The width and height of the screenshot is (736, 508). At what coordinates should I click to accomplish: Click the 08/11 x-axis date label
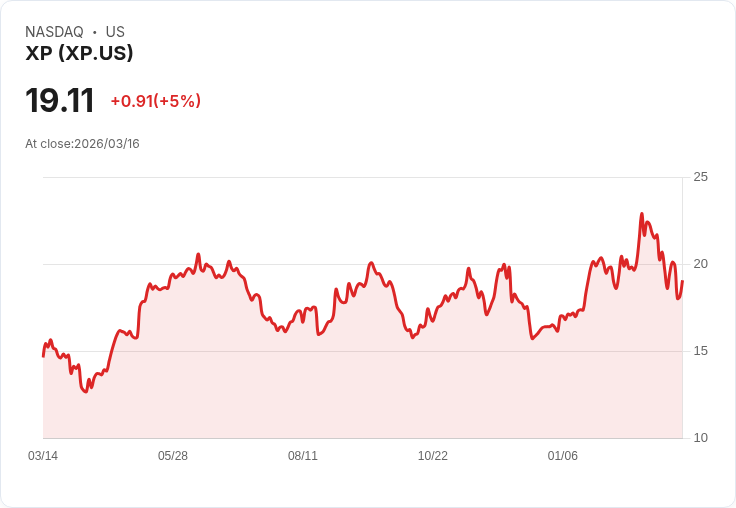[x=303, y=456]
